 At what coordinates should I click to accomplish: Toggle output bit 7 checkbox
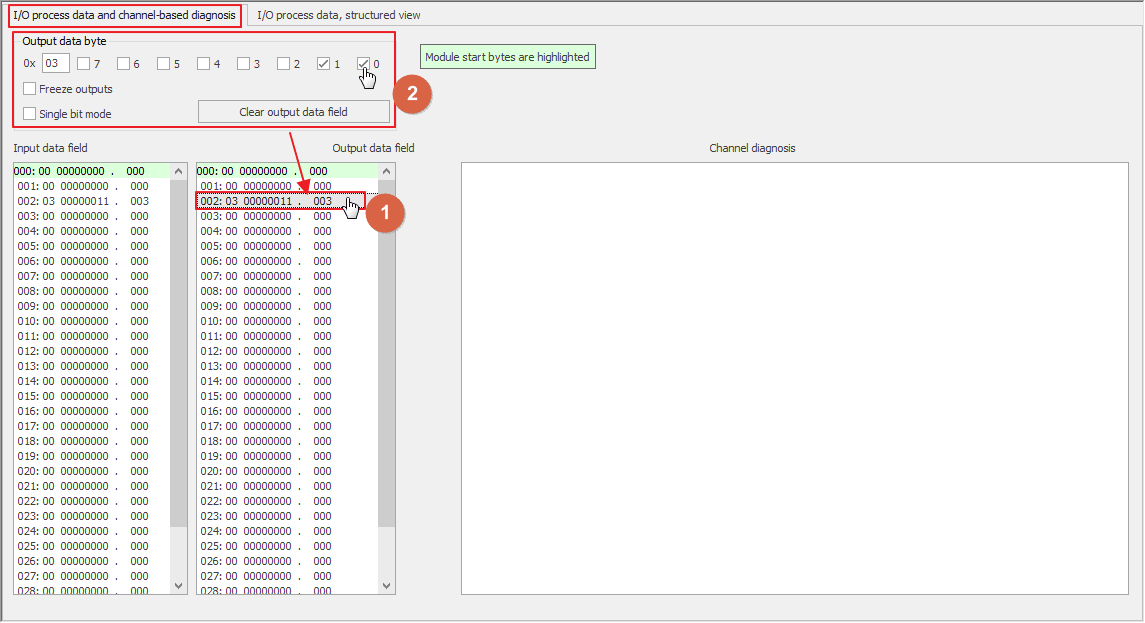(83, 64)
